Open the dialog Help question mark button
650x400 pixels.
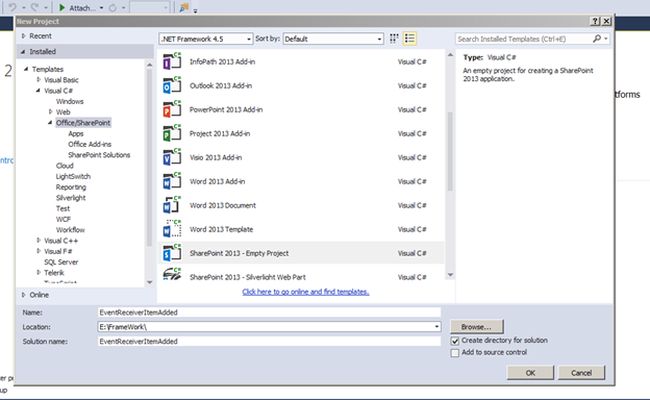pyautogui.click(x=595, y=21)
